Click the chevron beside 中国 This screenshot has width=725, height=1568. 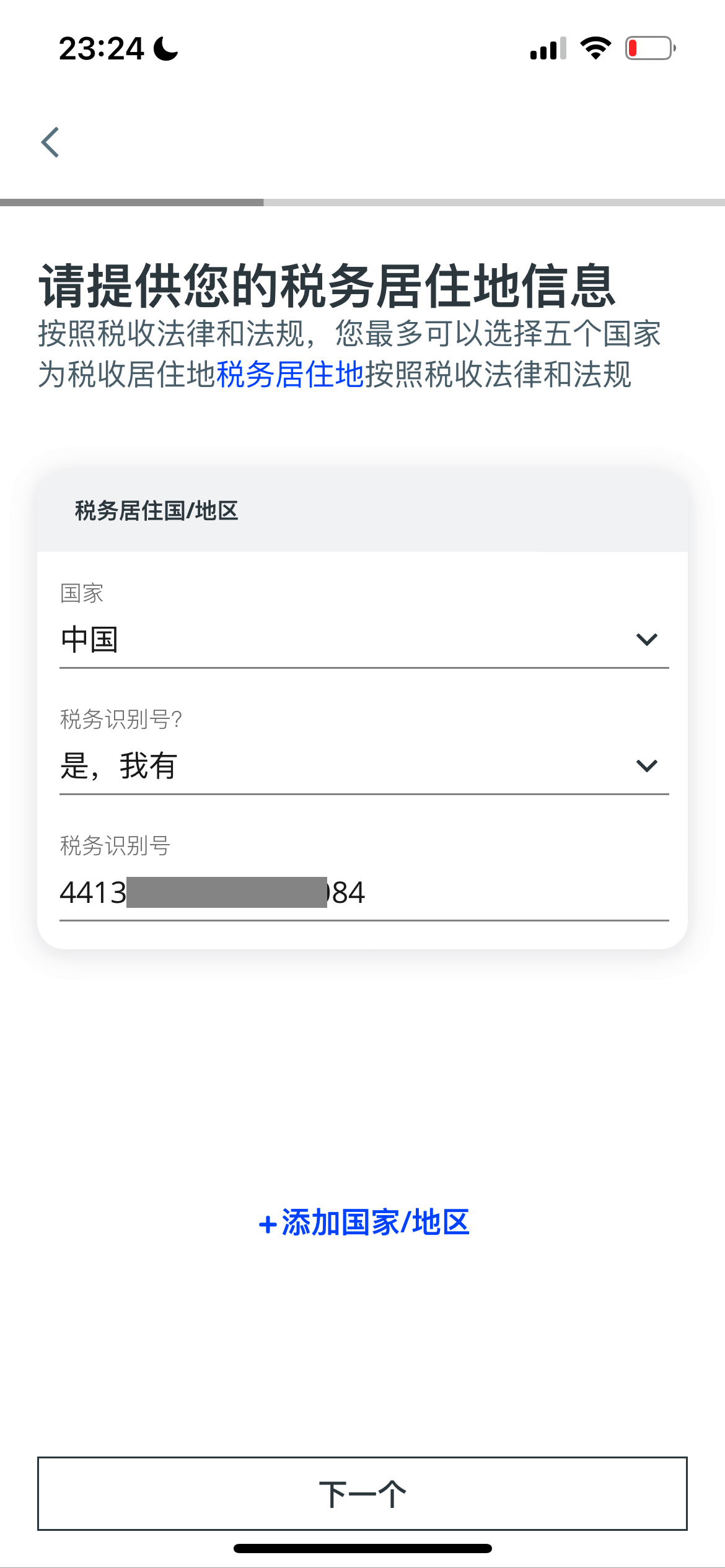click(x=646, y=640)
